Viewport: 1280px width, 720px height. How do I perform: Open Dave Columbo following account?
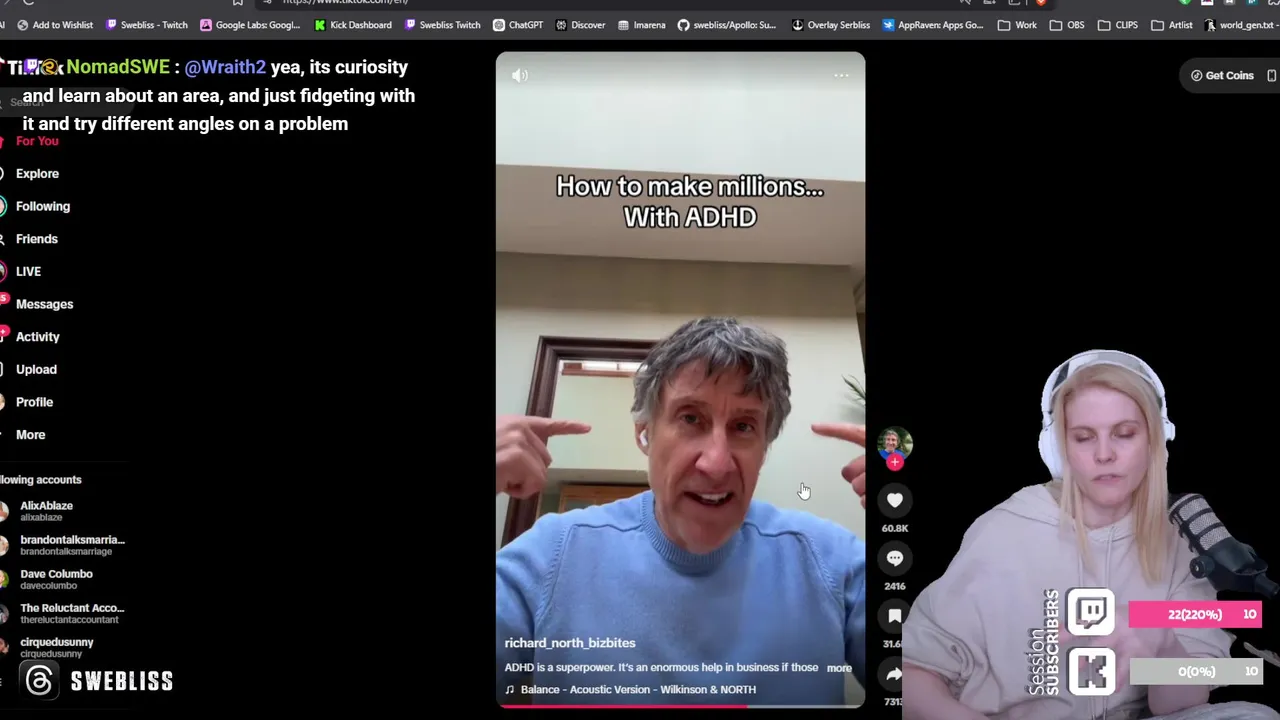(x=56, y=579)
